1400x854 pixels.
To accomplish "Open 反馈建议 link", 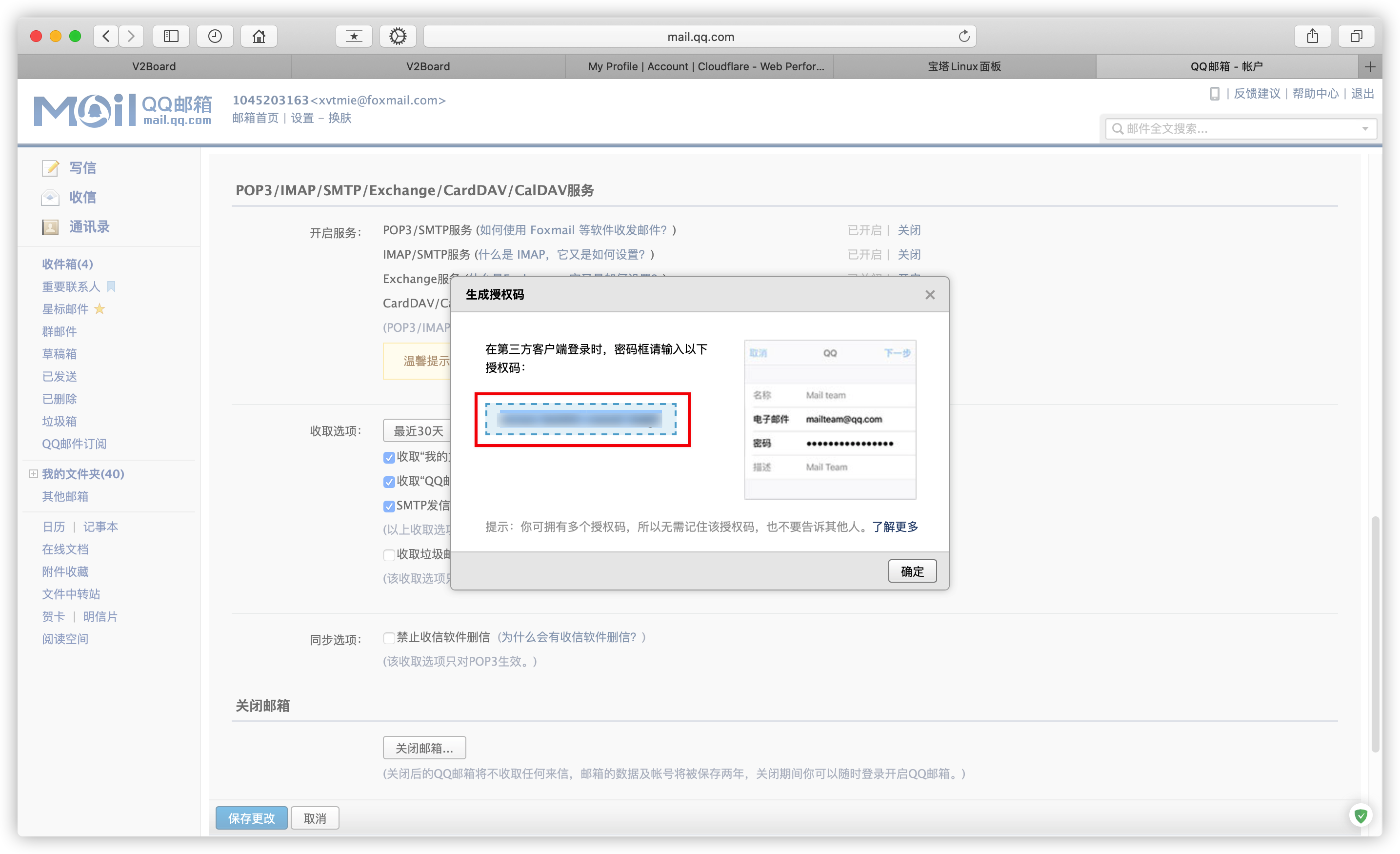I will pyautogui.click(x=1257, y=93).
